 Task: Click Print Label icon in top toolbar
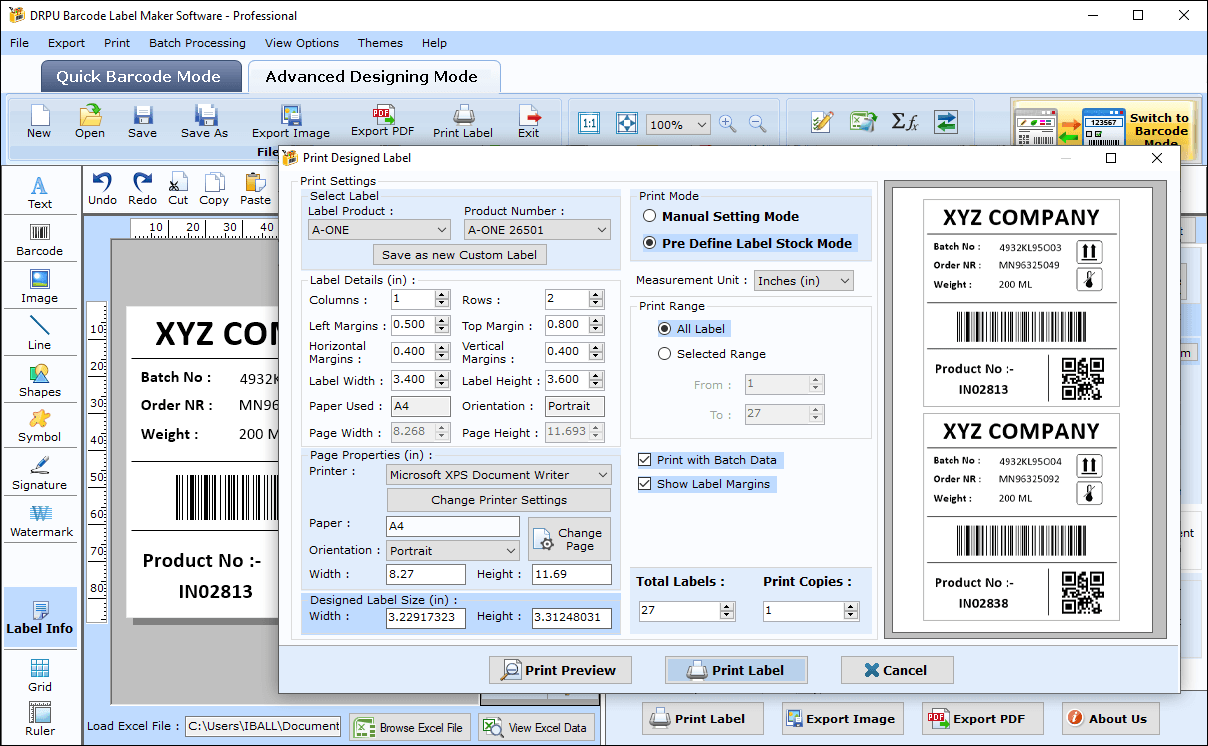[463, 121]
